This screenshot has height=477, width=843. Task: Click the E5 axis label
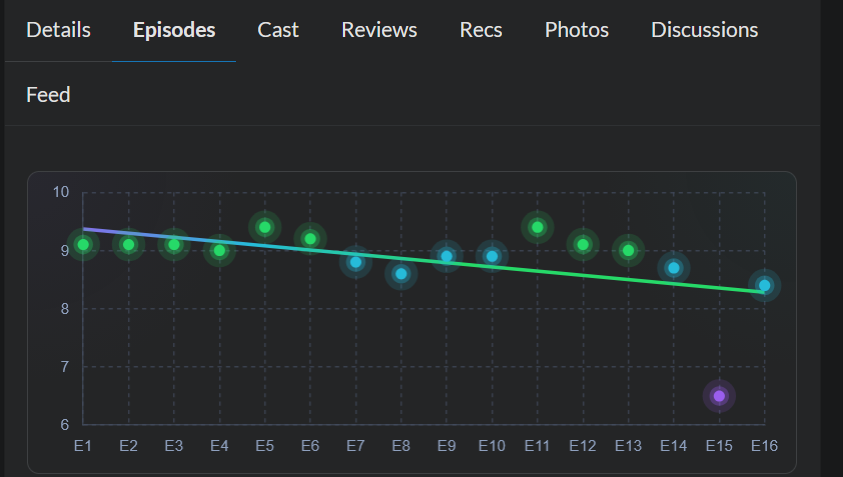click(x=265, y=446)
